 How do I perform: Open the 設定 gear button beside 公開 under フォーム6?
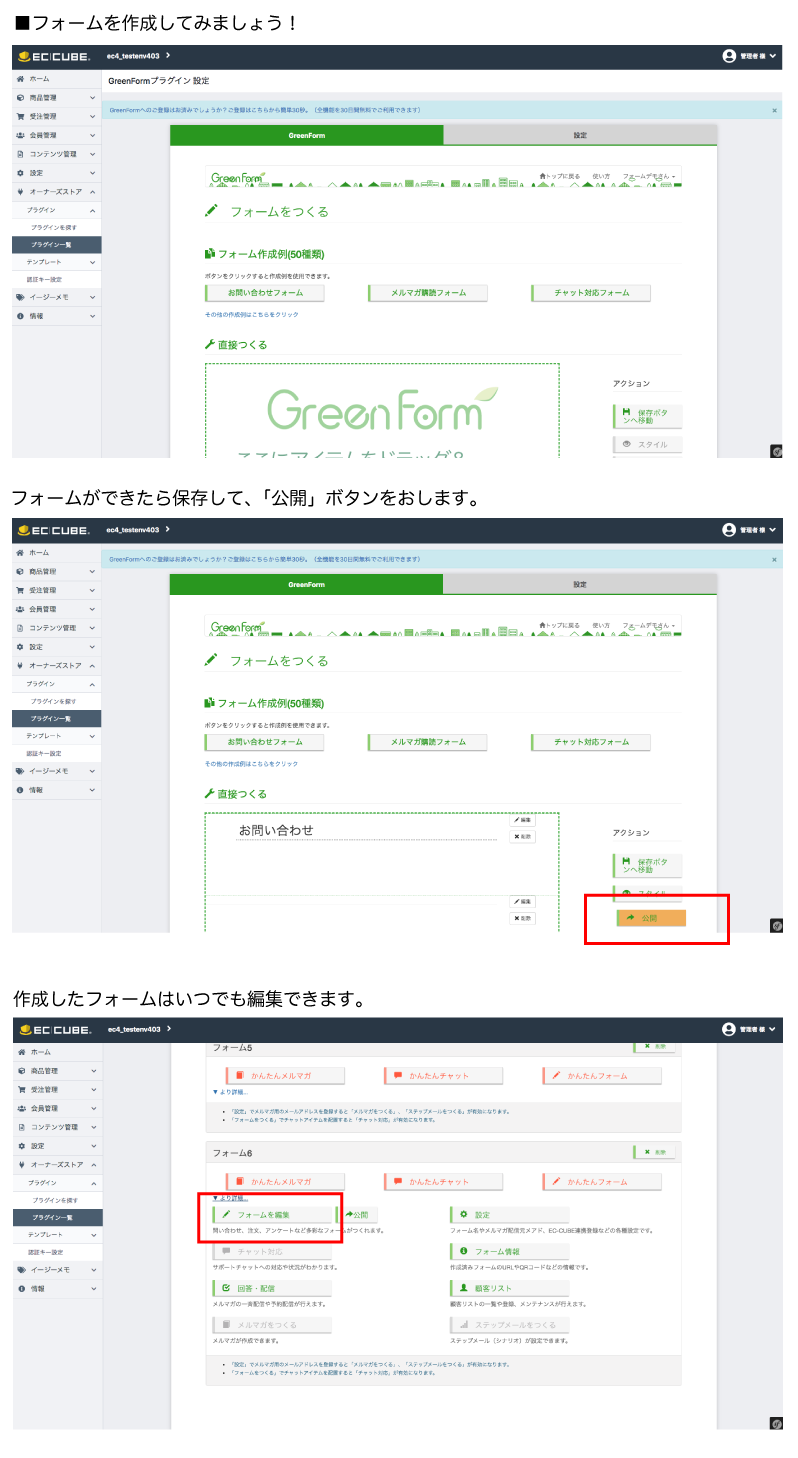pos(509,1214)
